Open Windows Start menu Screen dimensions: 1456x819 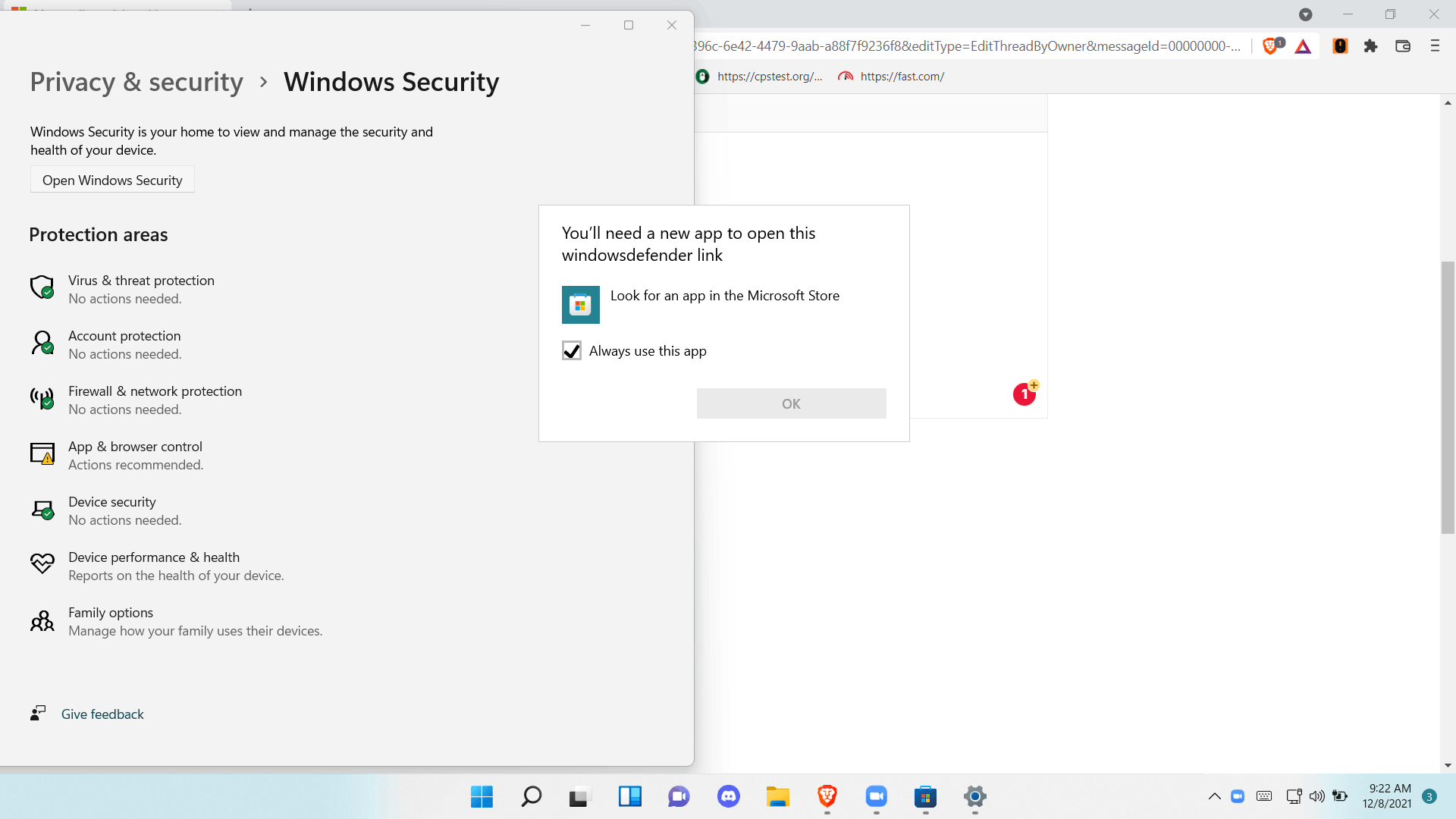coord(482,796)
